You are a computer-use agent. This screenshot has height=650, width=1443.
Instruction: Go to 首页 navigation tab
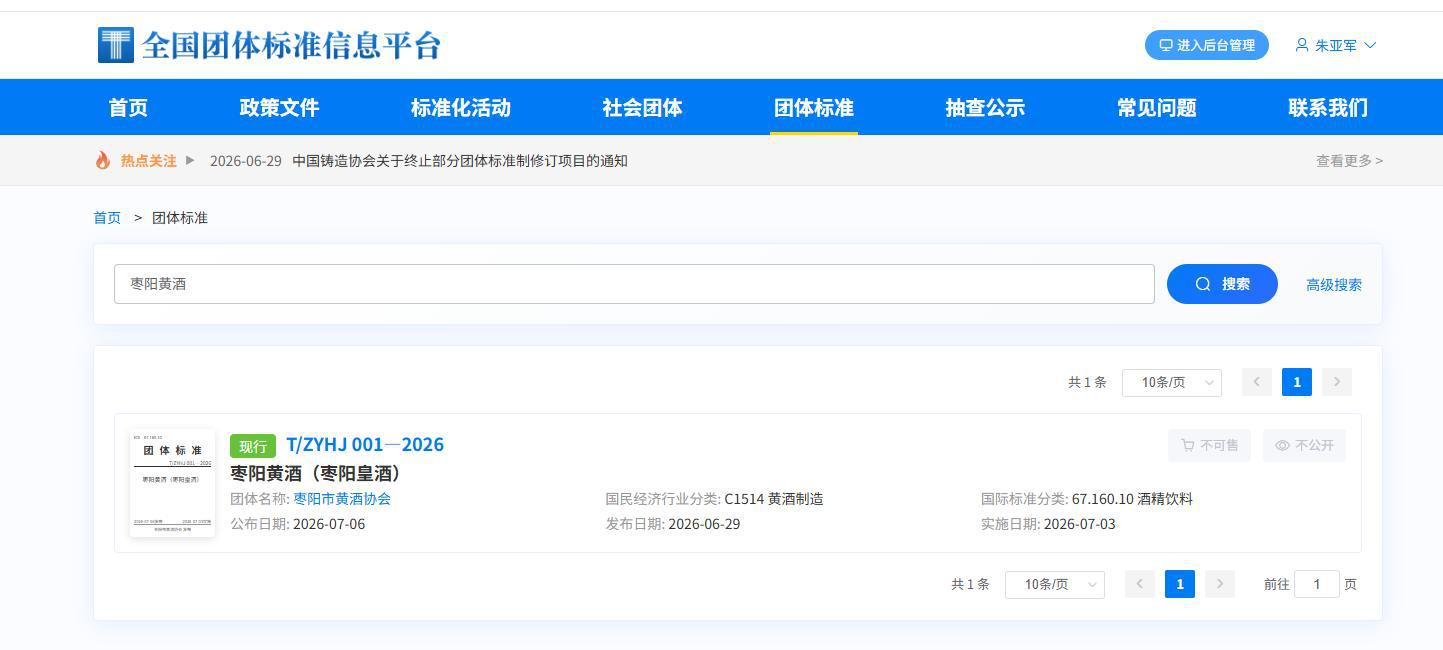click(x=128, y=108)
